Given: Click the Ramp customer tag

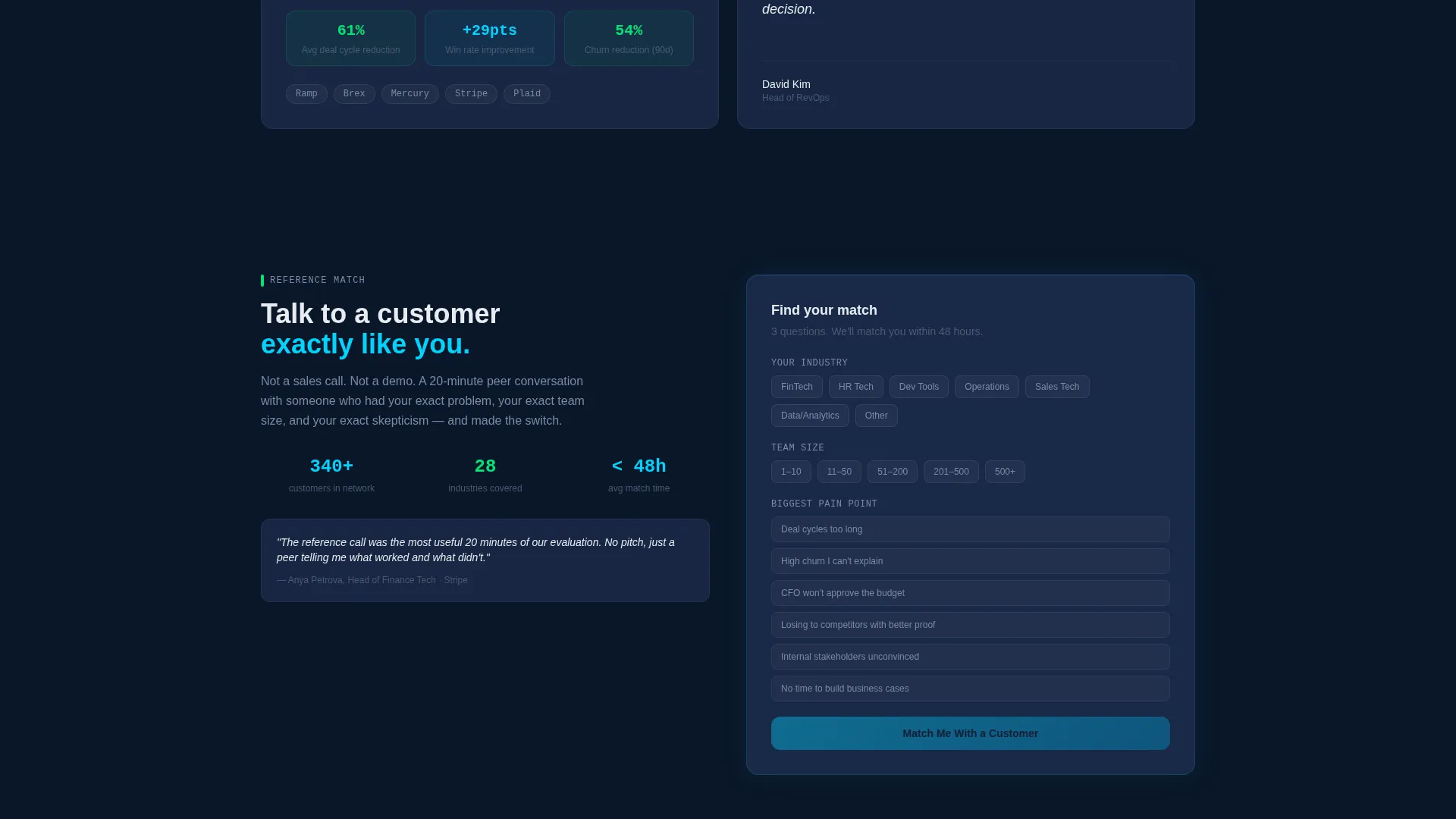Looking at the screenshot, I should coord(306,94).
